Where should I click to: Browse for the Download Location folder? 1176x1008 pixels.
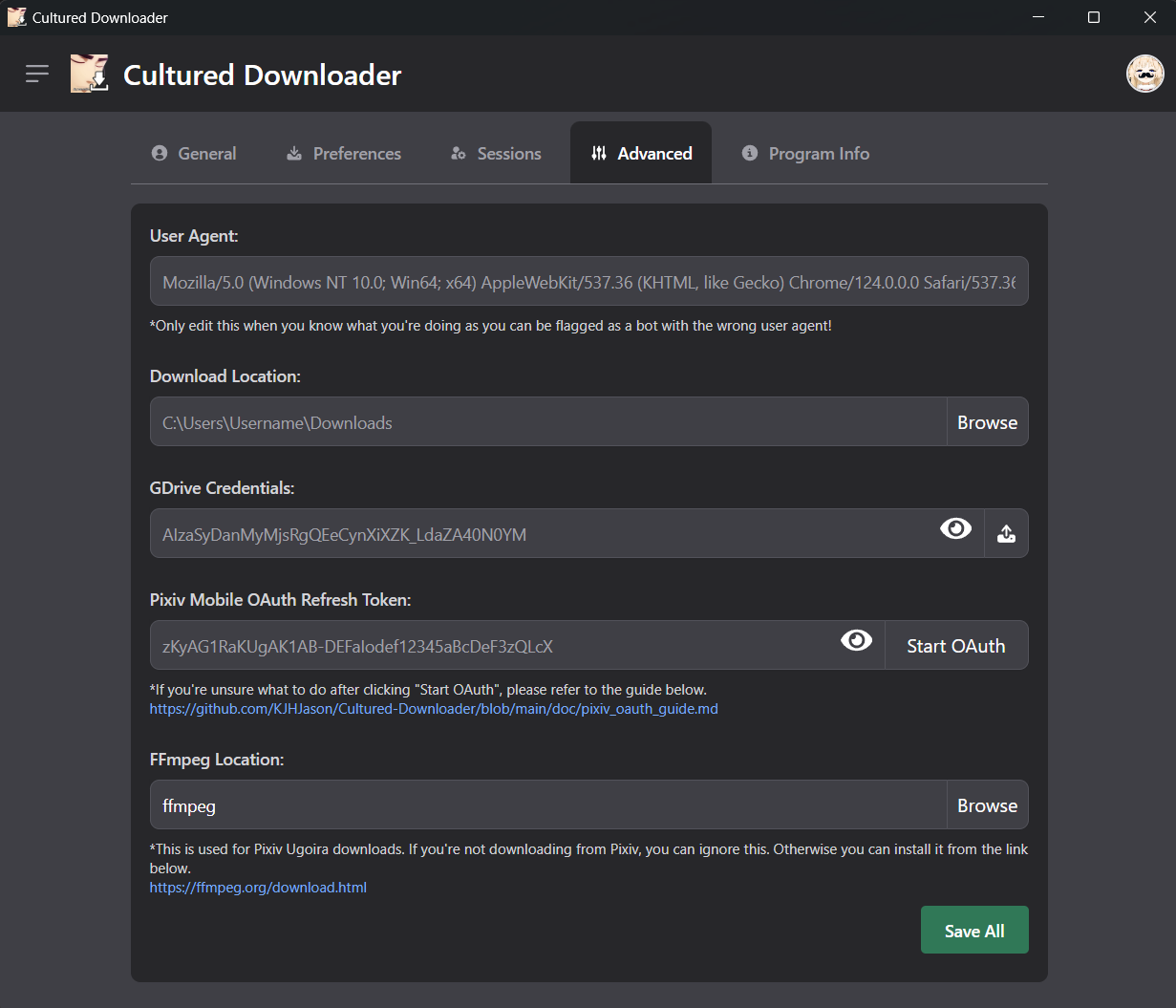click(987, 421)
